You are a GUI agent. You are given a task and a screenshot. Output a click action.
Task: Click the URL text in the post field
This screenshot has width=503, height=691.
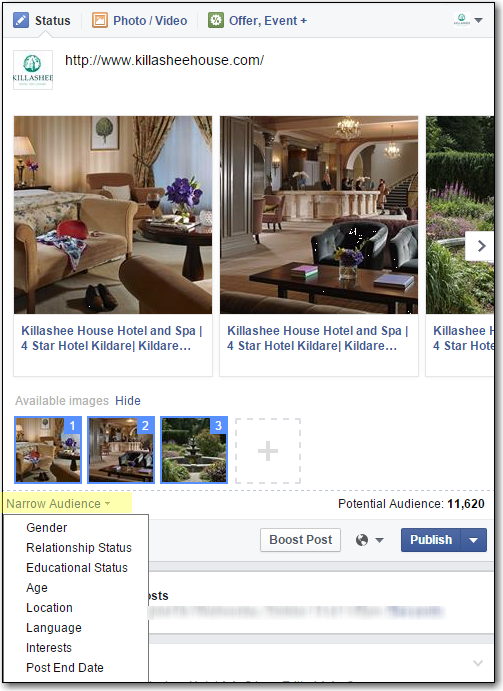(164, 60)
